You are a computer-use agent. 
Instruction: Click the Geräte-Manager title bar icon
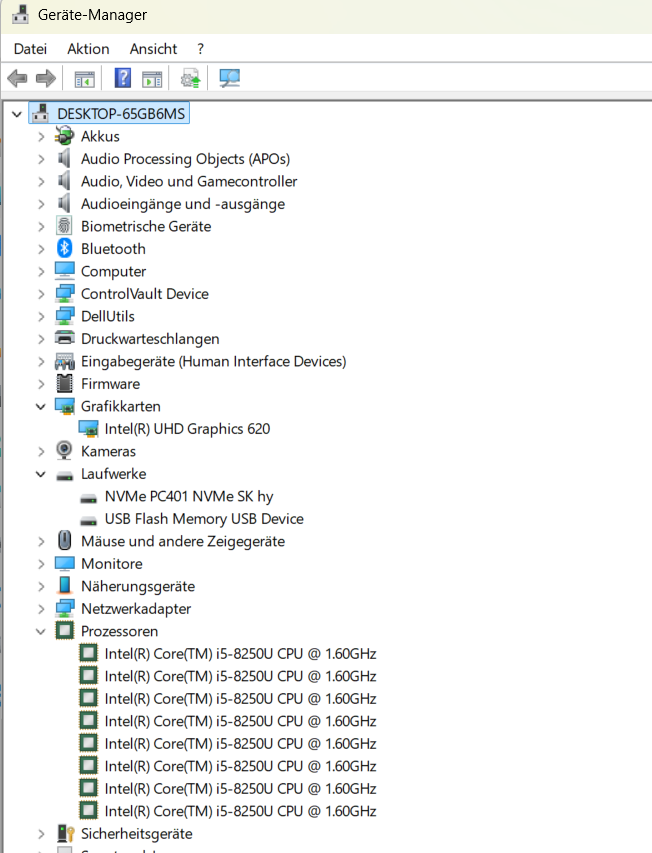click(20, 14)
